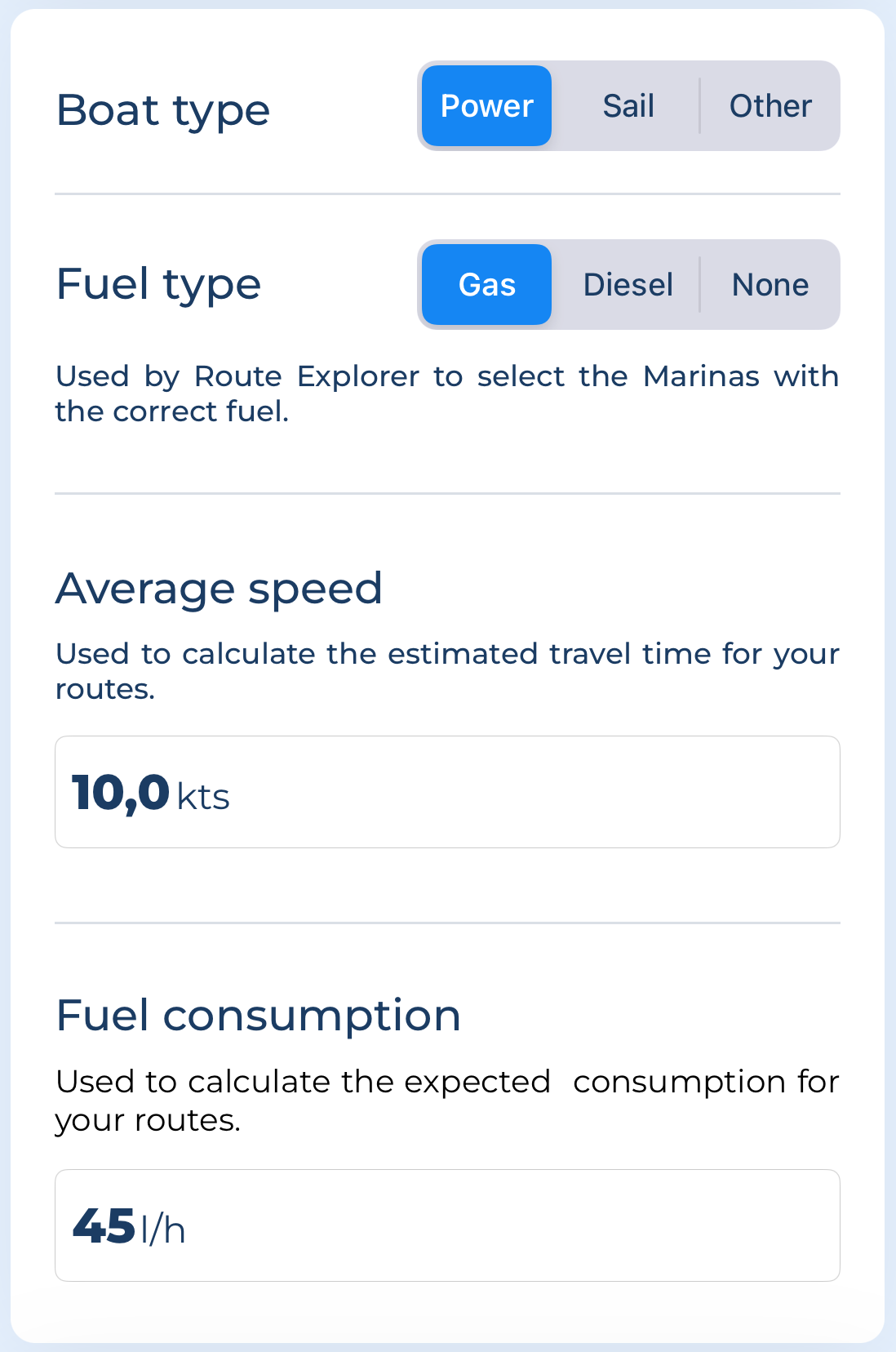Switch boat type to Sail

[628, 106]
